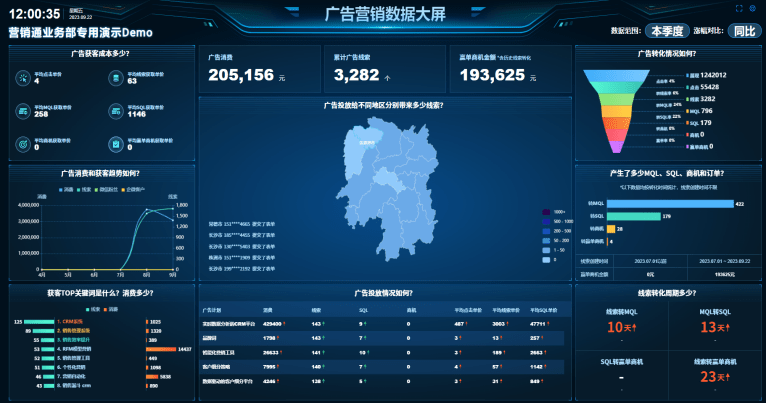Click the 赢单商机金额 193,625 metric card
The height and width of the screenshot is (403, 766).
click(506, 69)
